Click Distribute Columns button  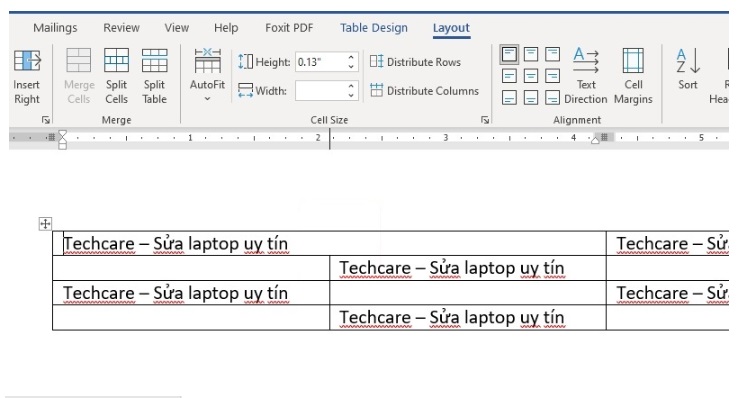[424, 91]
